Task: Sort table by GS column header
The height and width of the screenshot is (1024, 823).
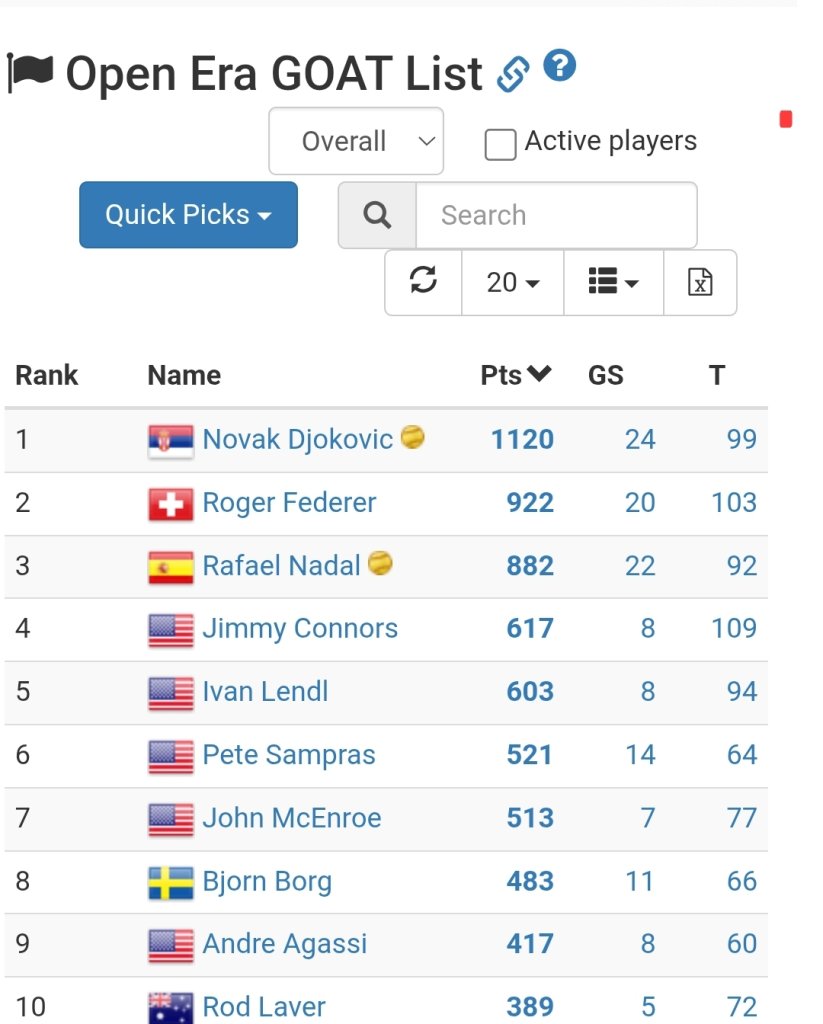Action: tap(605, 375)
